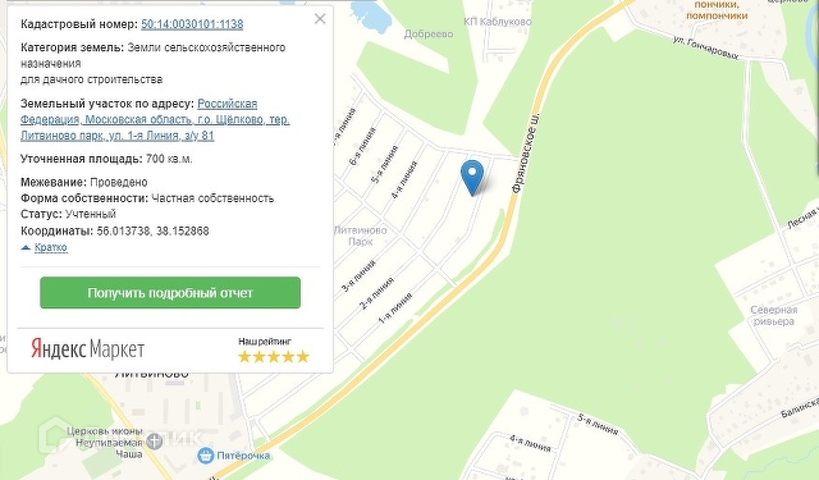Click the blue pond near Добреево
Image resolution: width=819 pixels, height=480 pixels.
pos(371,16)
